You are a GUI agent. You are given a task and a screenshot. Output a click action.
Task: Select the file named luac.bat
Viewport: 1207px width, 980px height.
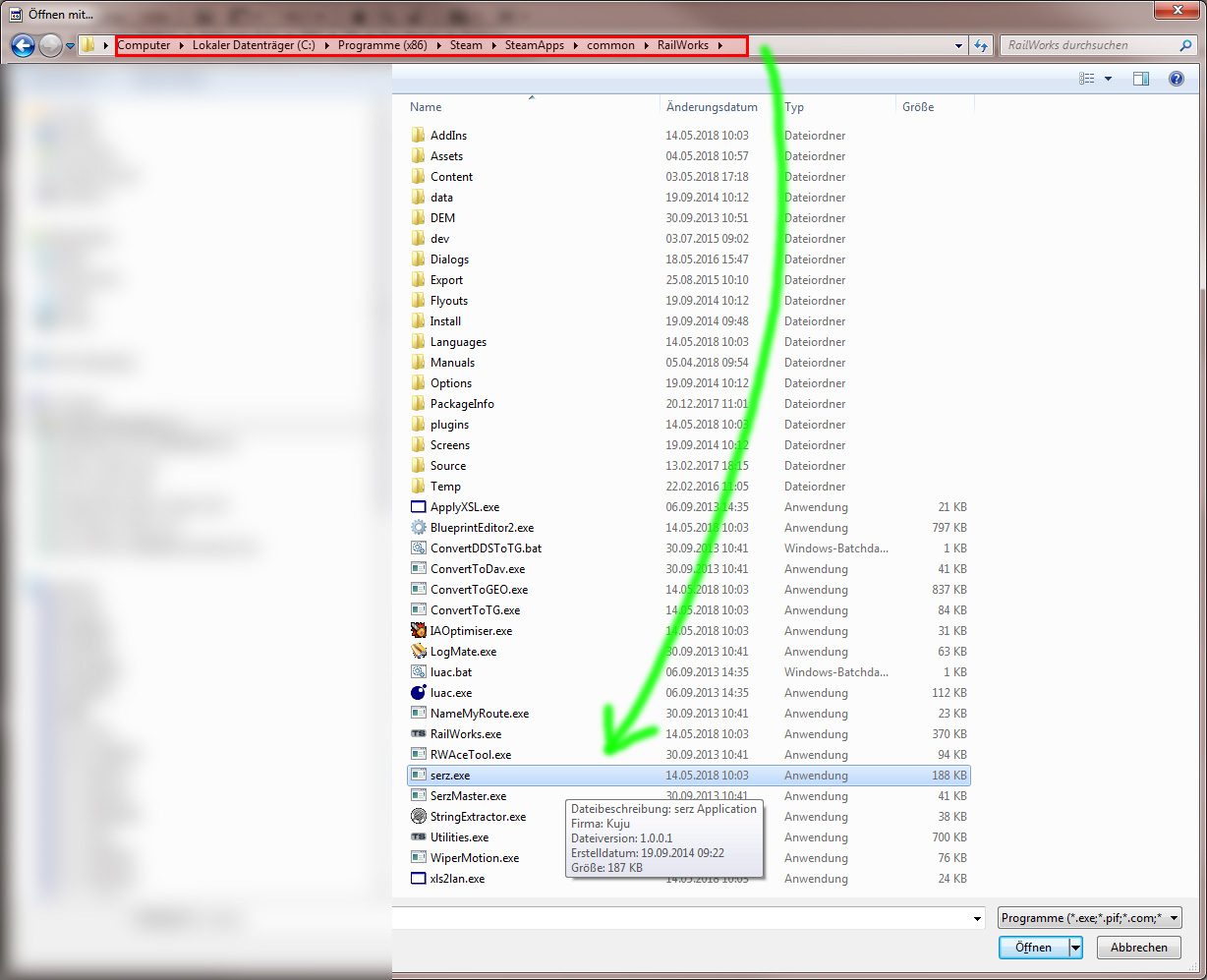pyautogui.click(x=451, y=672)
